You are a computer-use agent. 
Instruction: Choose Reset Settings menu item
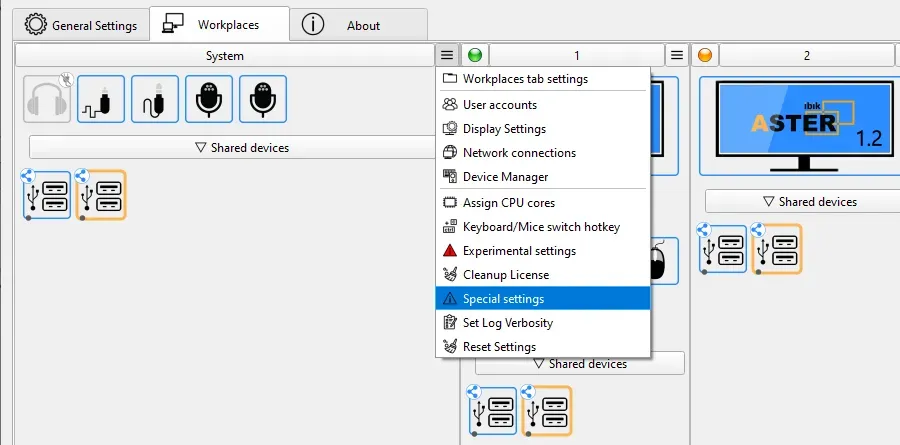pos(543,347)
